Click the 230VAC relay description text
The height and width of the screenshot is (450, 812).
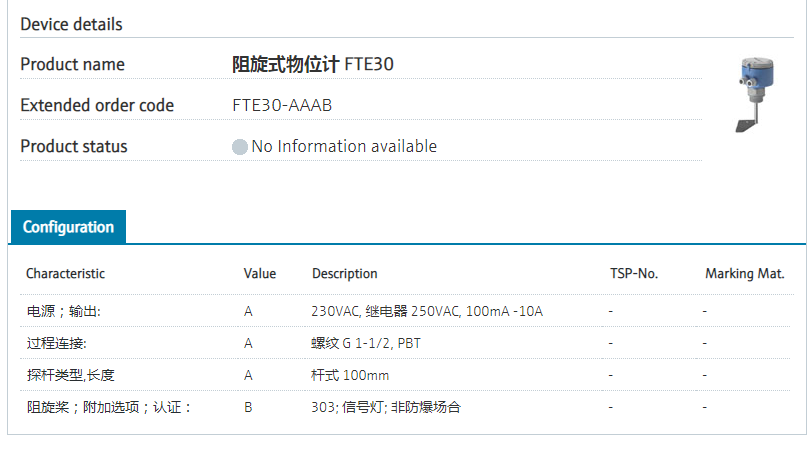point(427,311)
